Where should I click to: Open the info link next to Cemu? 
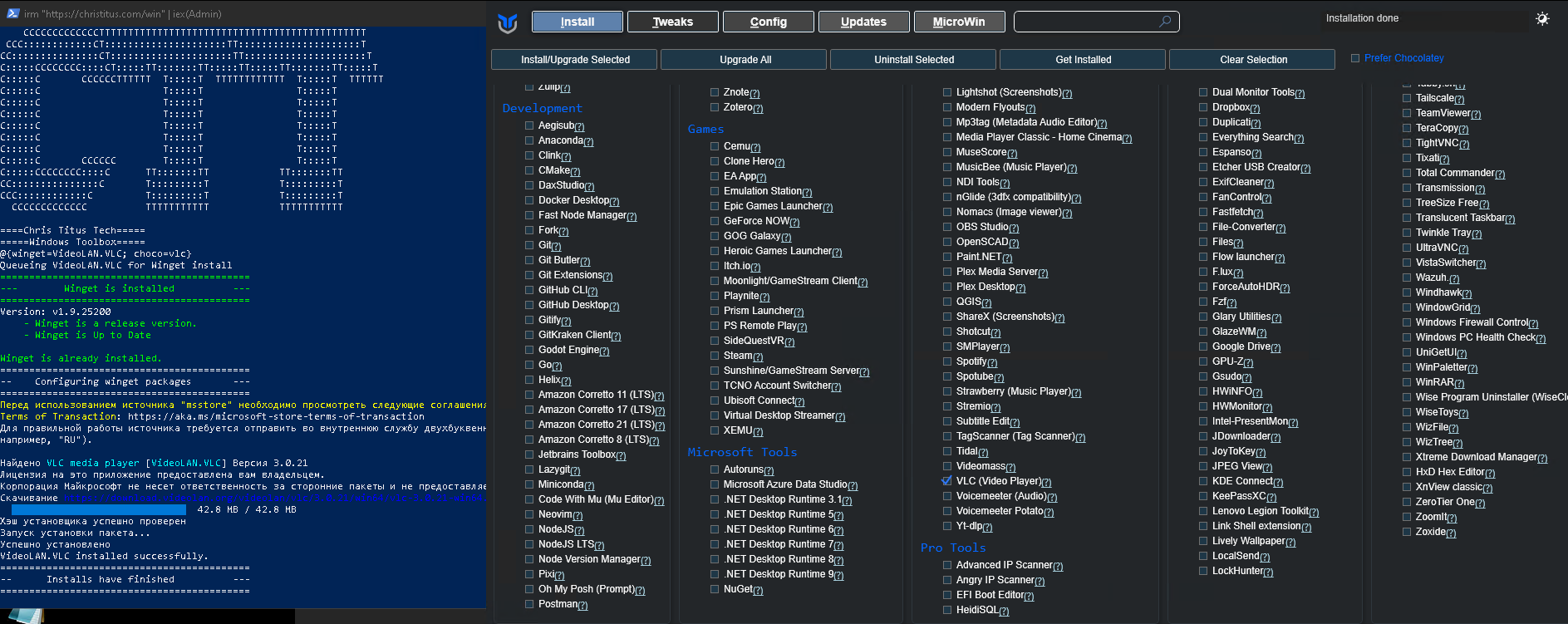click(755, 148)
